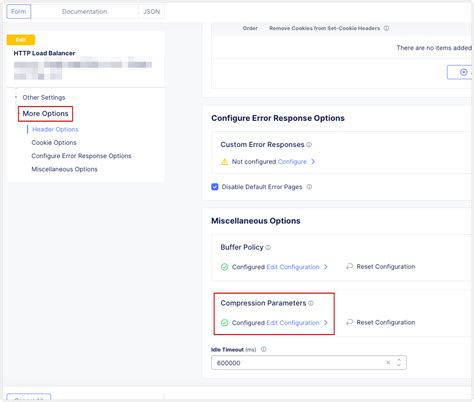Click info icon next to Compression Parameters
This screenshot has height=402, width=474.
point(311,303)
